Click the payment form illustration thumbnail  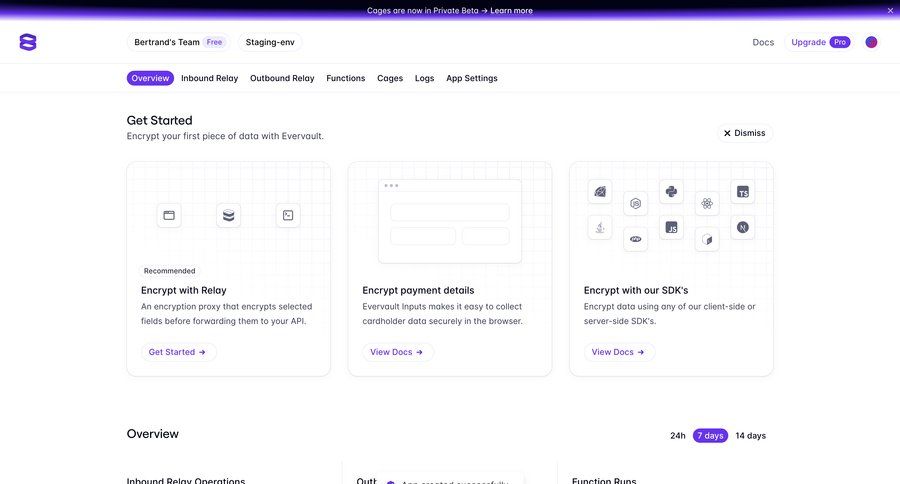[450, 221]
